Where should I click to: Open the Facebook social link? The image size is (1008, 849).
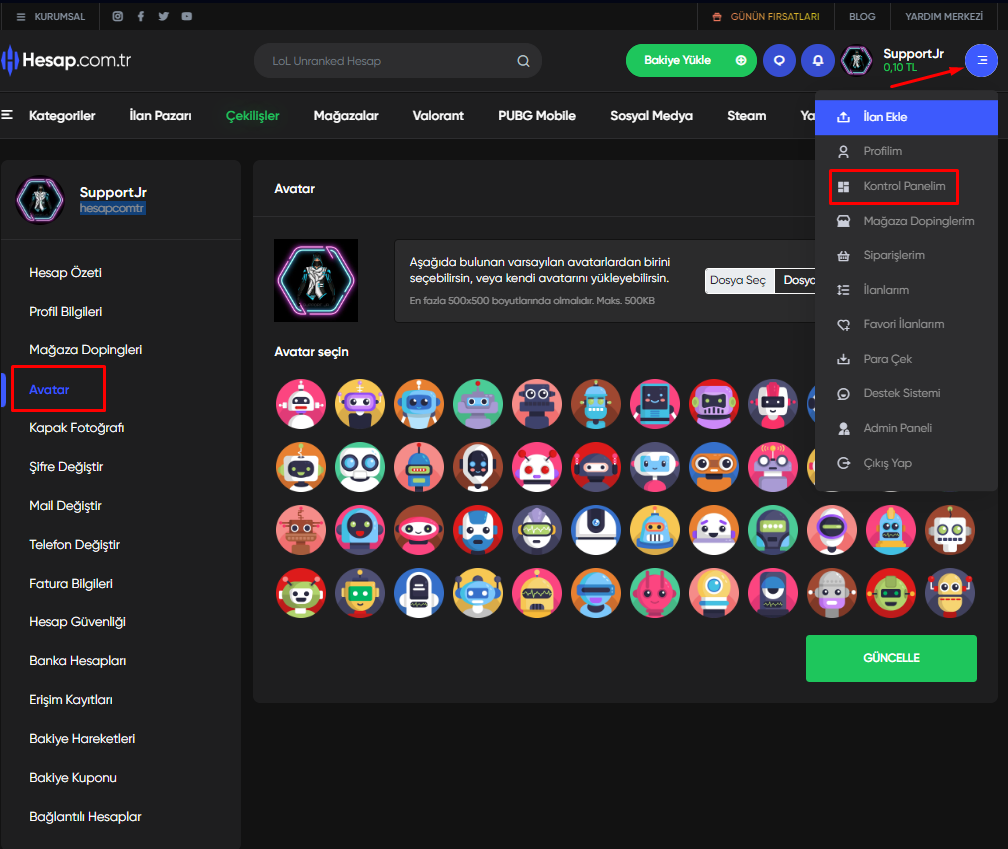point(141,16)
